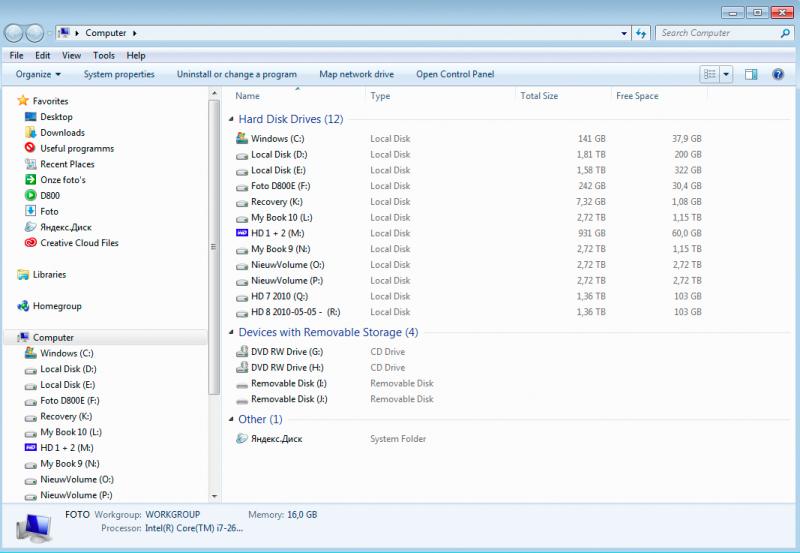Select Local Disk (E:) icon in list

242,171
